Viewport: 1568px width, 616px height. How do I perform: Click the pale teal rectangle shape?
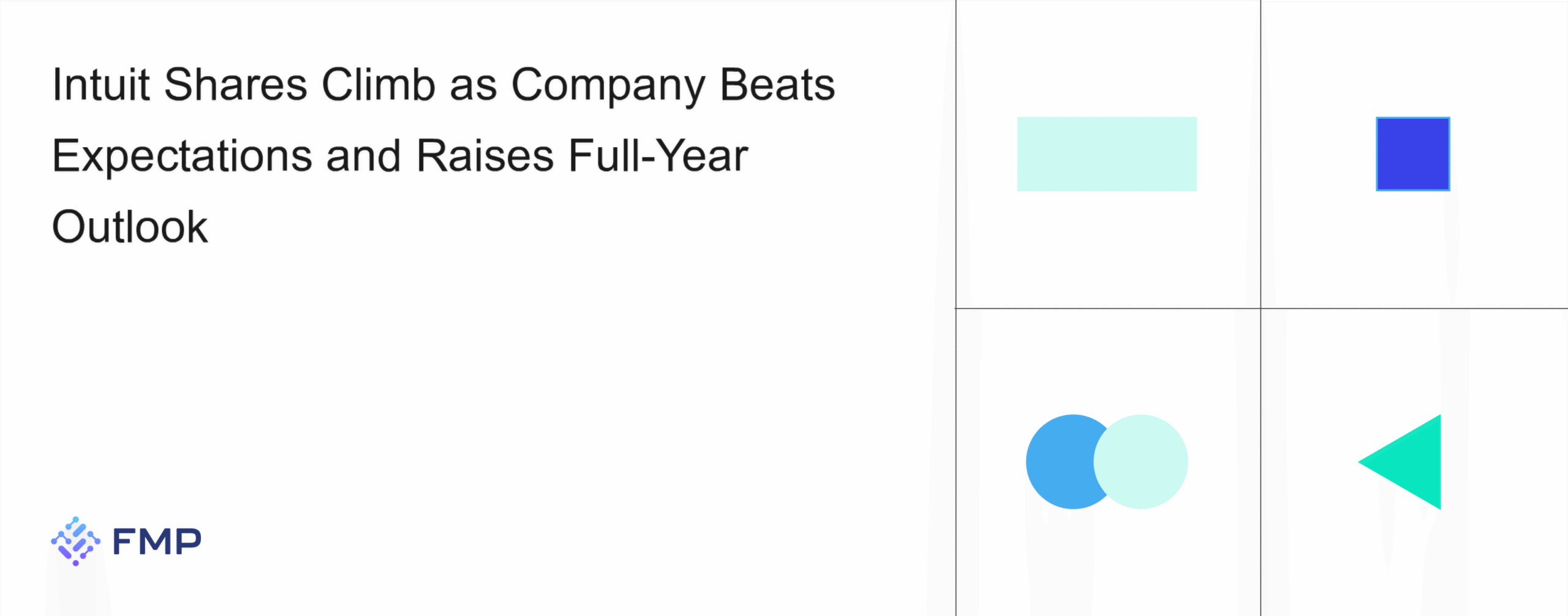(x=1106, y=154)
